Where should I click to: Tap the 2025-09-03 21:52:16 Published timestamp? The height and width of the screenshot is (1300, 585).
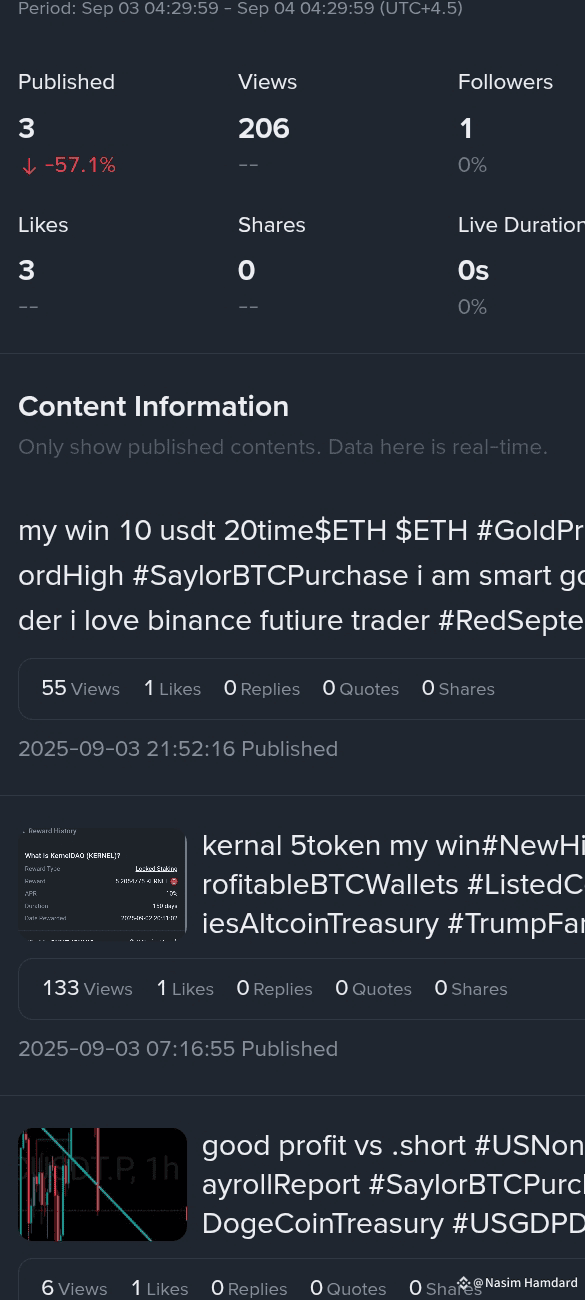click(178, 748)
